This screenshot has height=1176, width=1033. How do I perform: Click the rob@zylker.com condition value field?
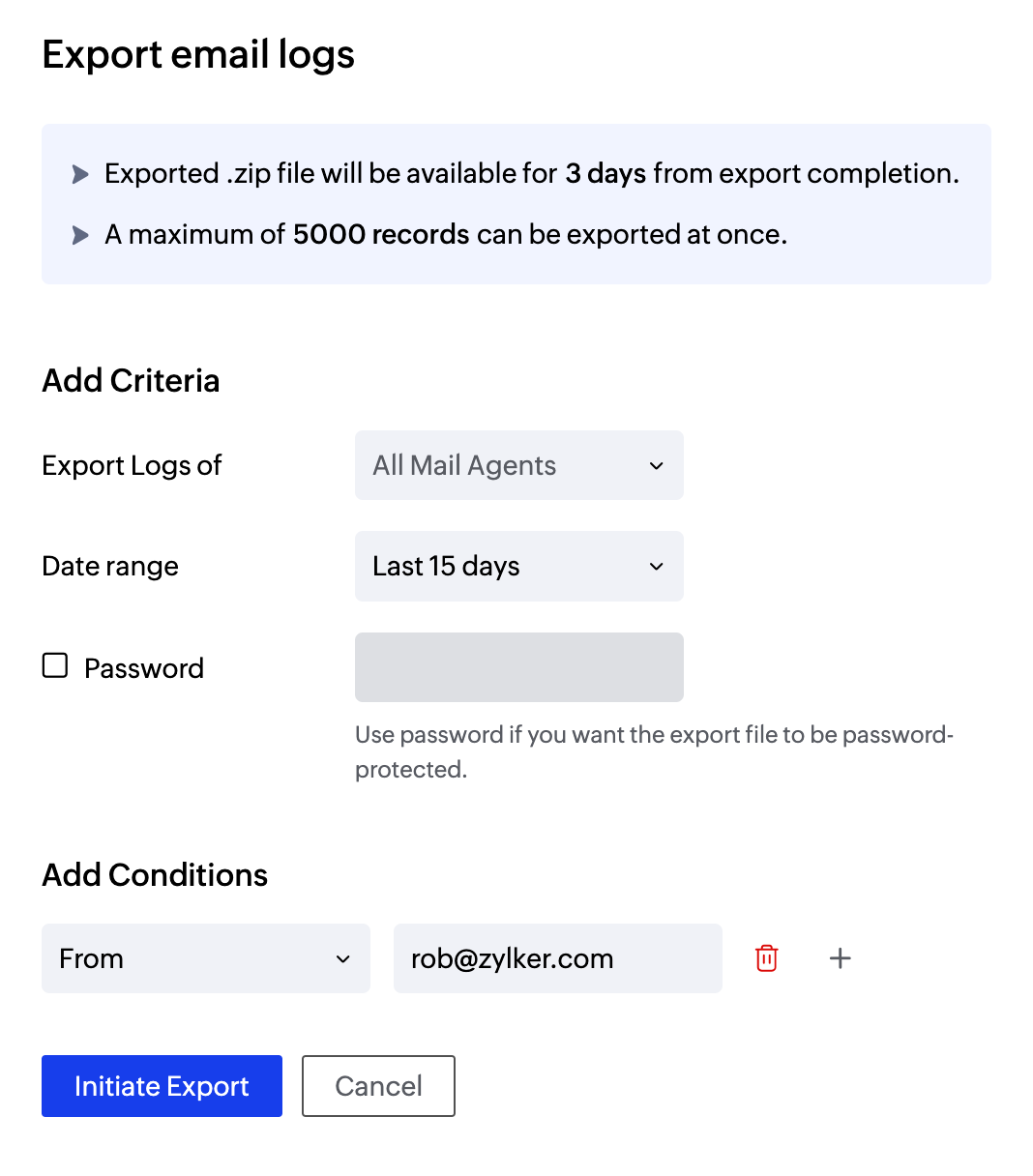point(557,958)
